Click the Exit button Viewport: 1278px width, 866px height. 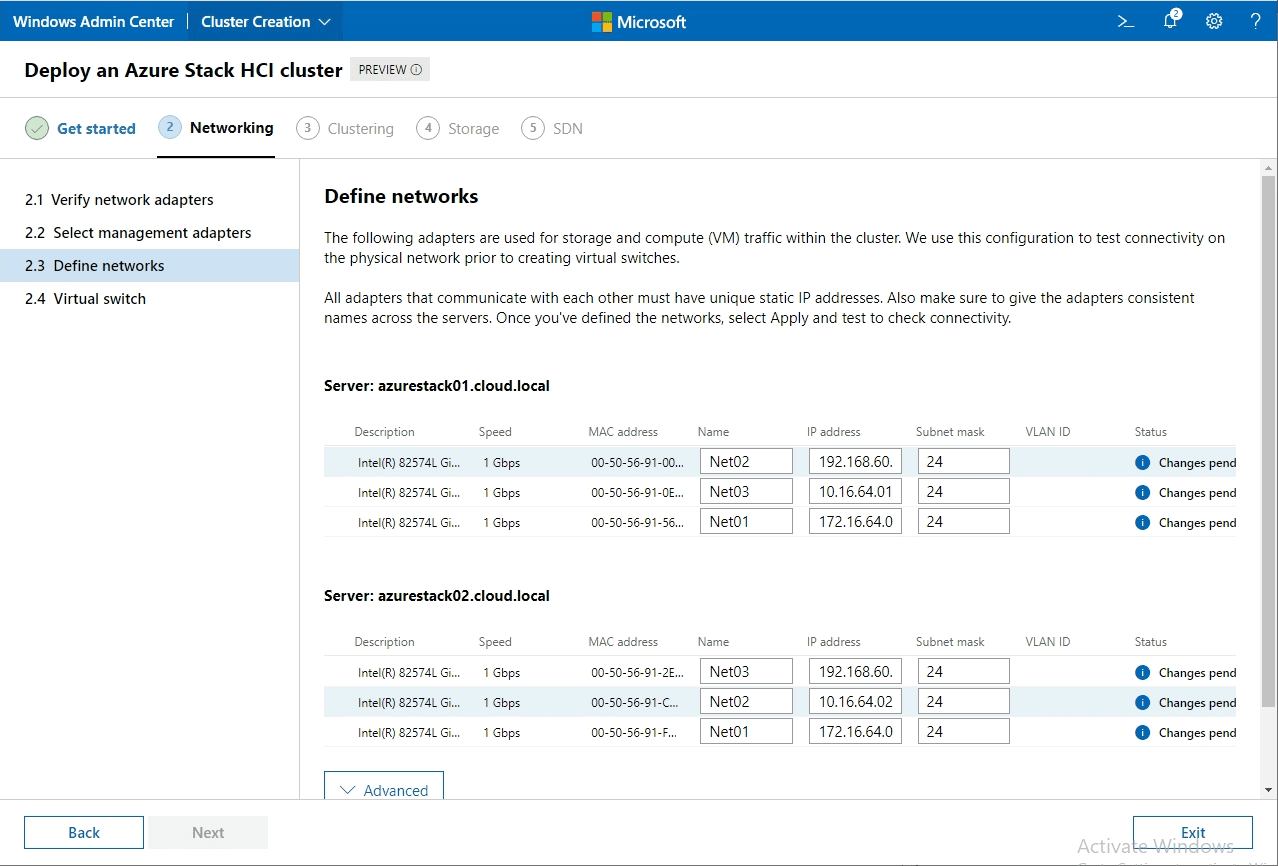[1192, 832]
